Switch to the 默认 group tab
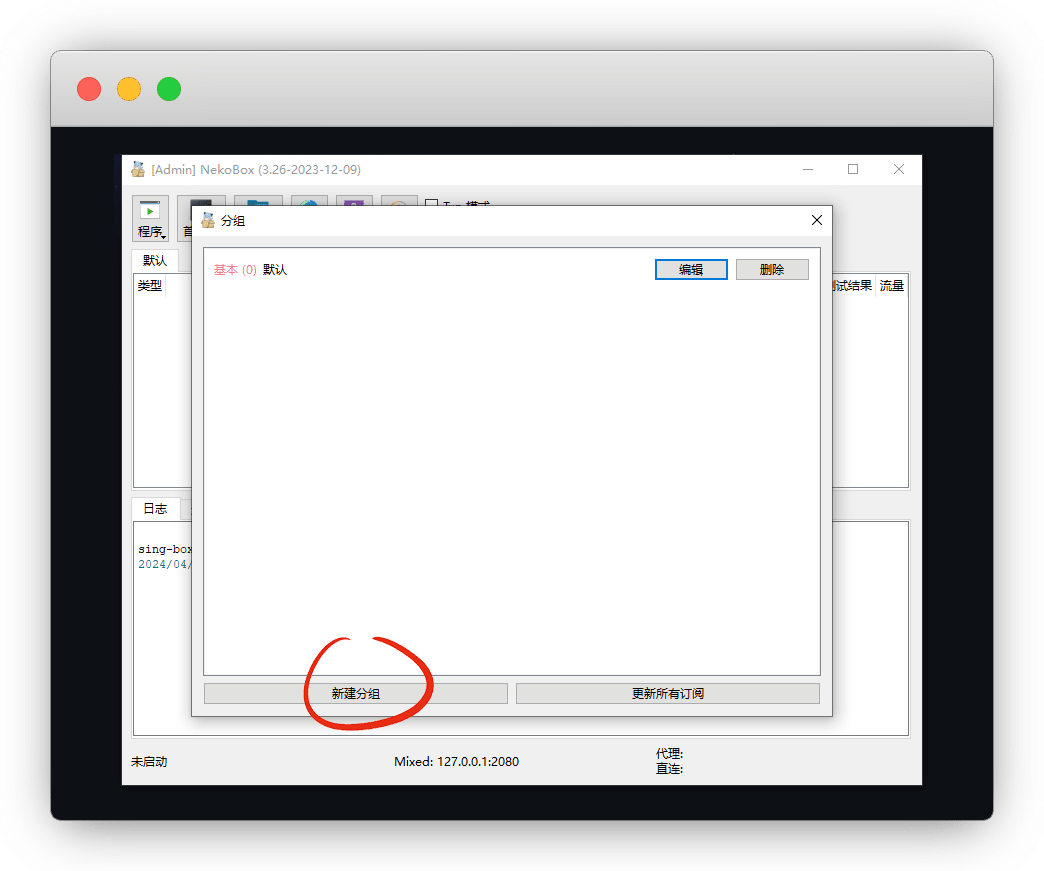The image size is (1044, 871). (155, 260)
